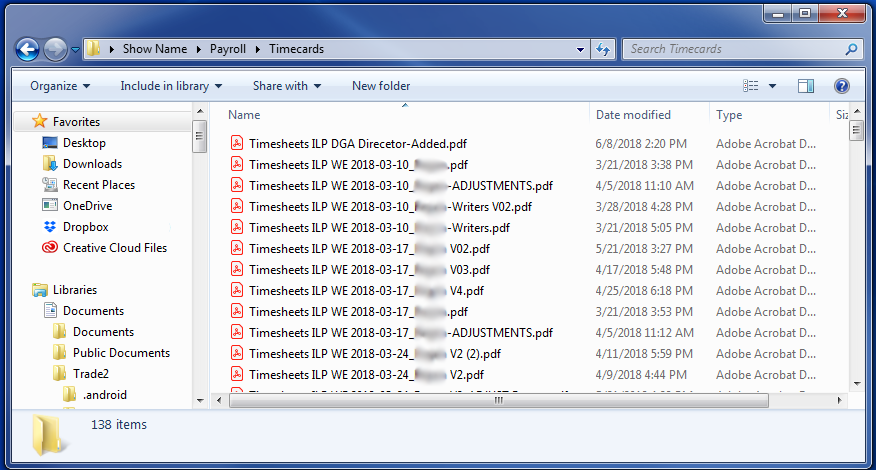Click the Dropbox icon in Favorites
The height and width of the screenshot is (470, 876).
click(50, 227)
